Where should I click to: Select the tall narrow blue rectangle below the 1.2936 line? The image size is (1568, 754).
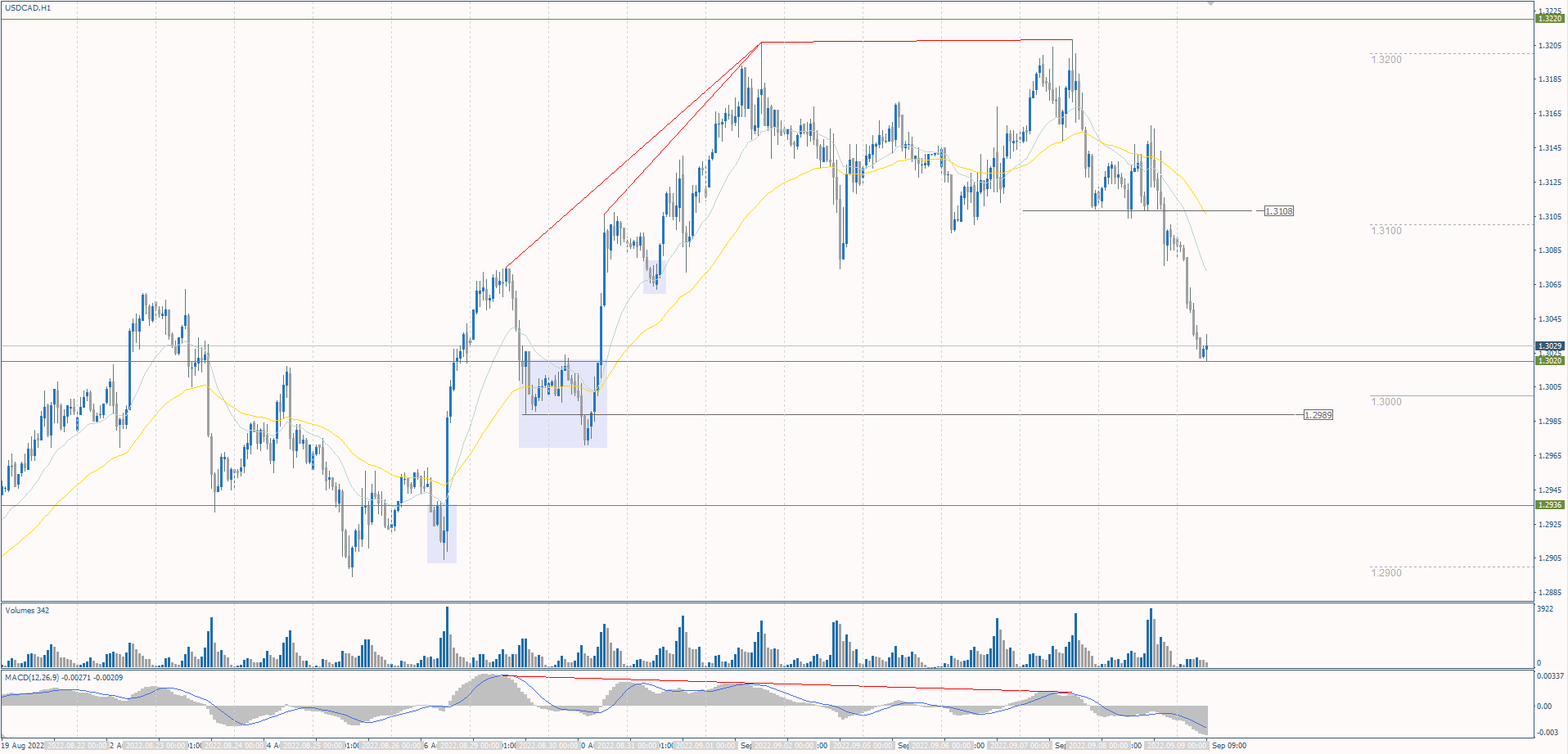[x=442, y=535]
